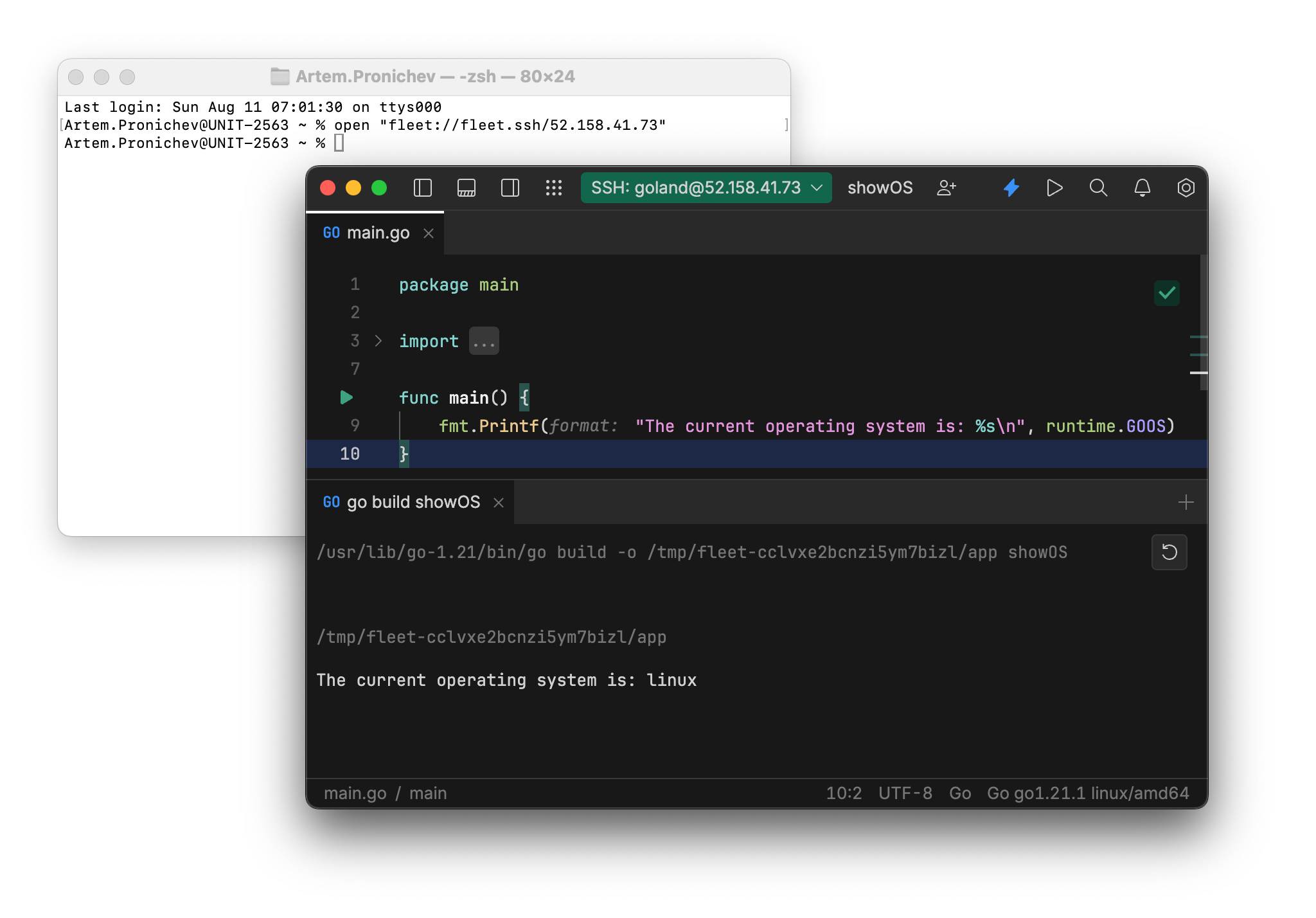This screenshot has width=1316, height=918.
Task: Run main function from gutter play icon
Action: [346, 397]
